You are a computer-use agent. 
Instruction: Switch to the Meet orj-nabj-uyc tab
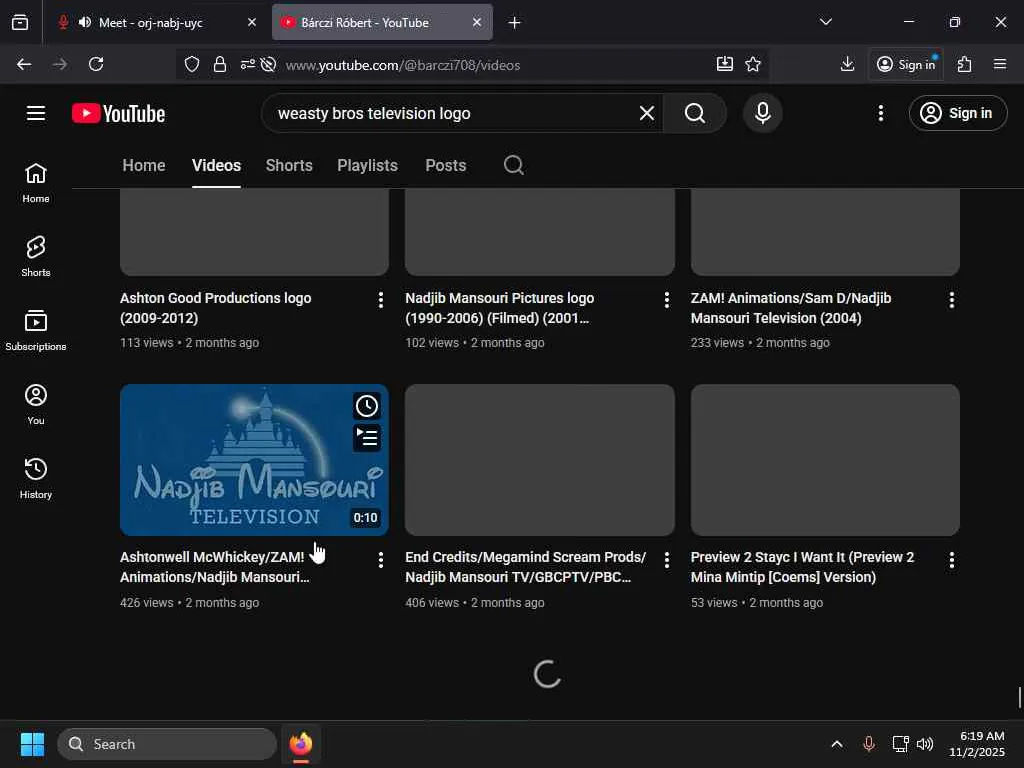coord(152,22)
